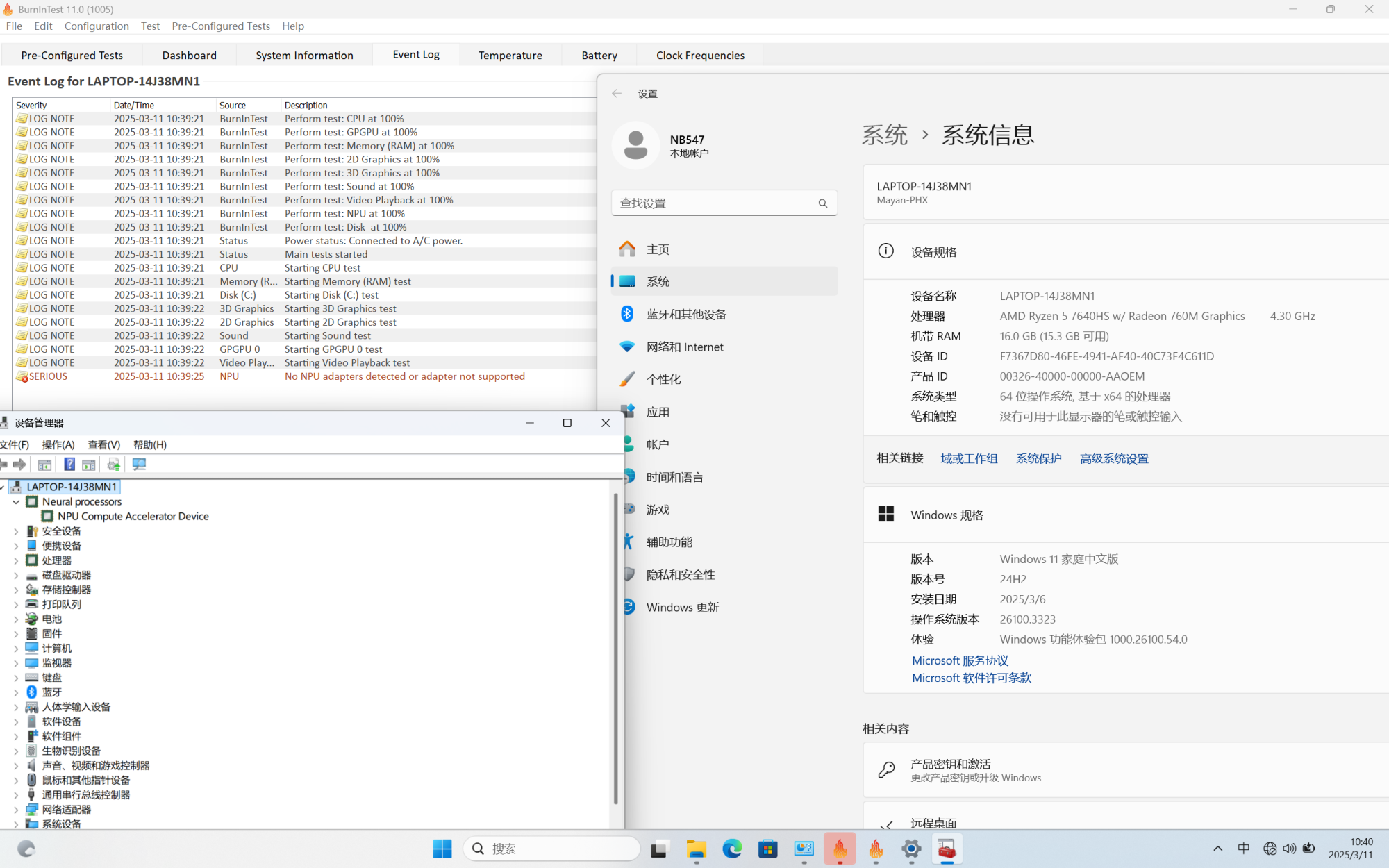Expand 存储控制器 in Device Manager tree
Viewport: 1389px width, 868px height.
pyautogui.click(x=16, y=590)
